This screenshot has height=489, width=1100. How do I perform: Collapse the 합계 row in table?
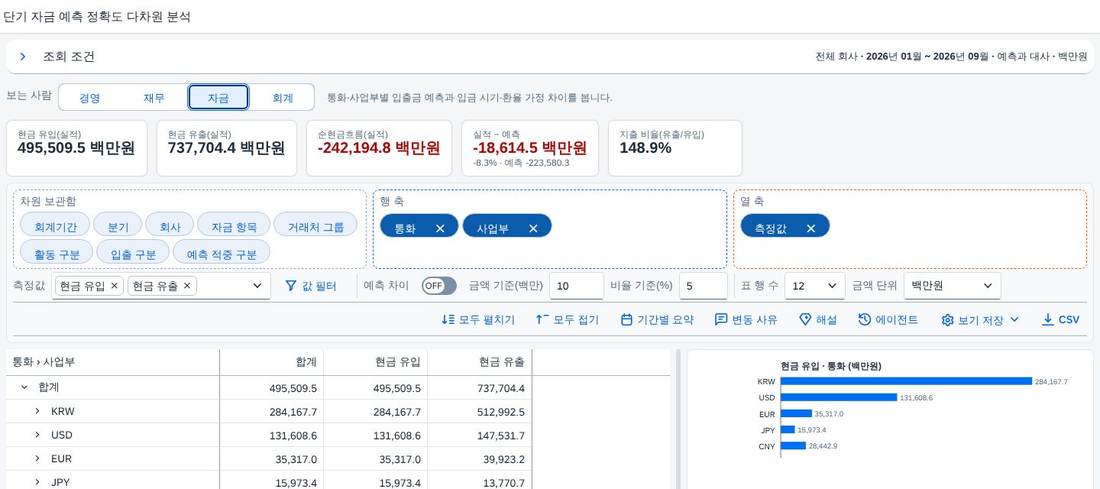tap(25, 387)
